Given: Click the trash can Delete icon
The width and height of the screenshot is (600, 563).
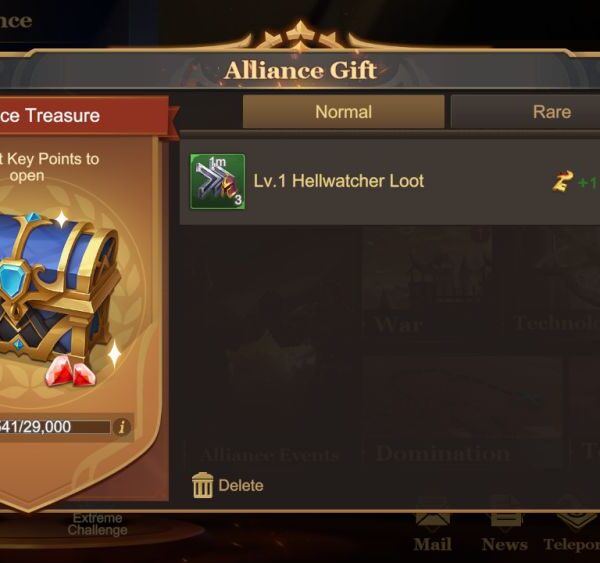Looking at the screenshot, I should coord(202,485).
